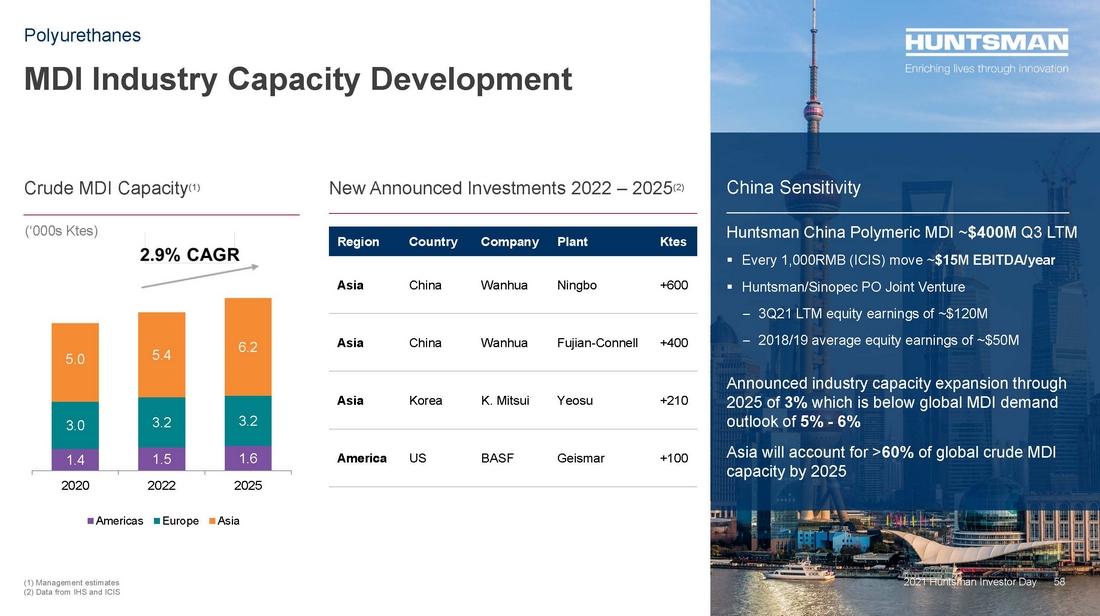Click the 'BASF' company cell

(497, 458)
